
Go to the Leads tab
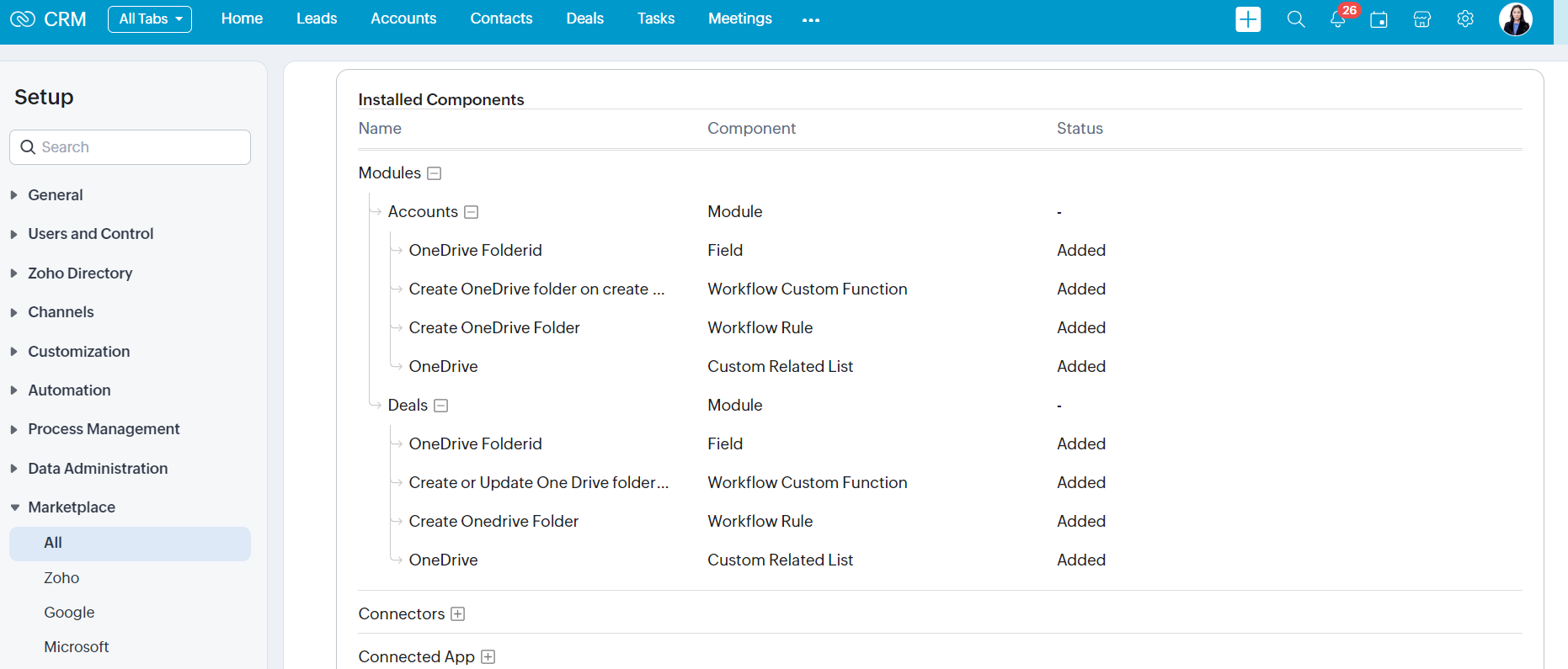(317, 19)
